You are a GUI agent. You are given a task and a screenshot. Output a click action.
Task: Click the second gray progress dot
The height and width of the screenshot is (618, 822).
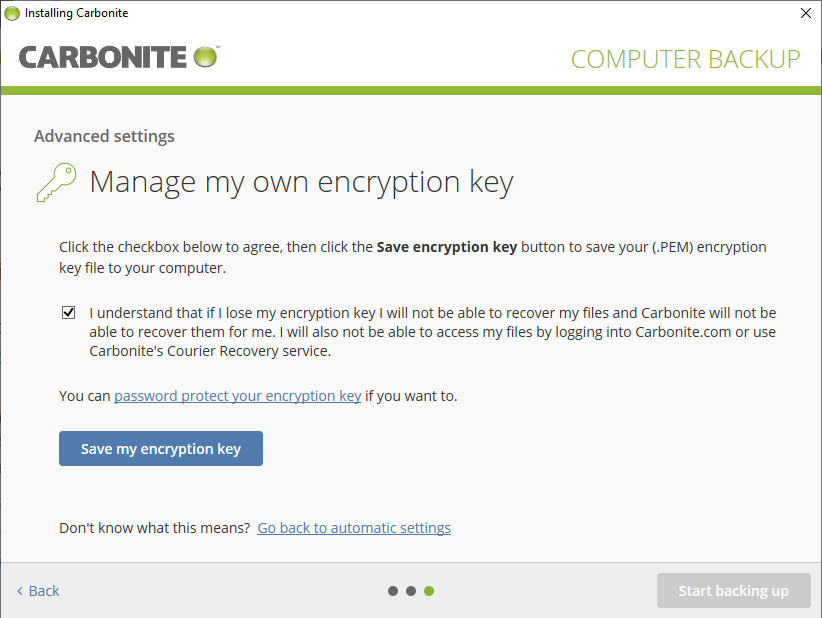(x=411, y=591)
